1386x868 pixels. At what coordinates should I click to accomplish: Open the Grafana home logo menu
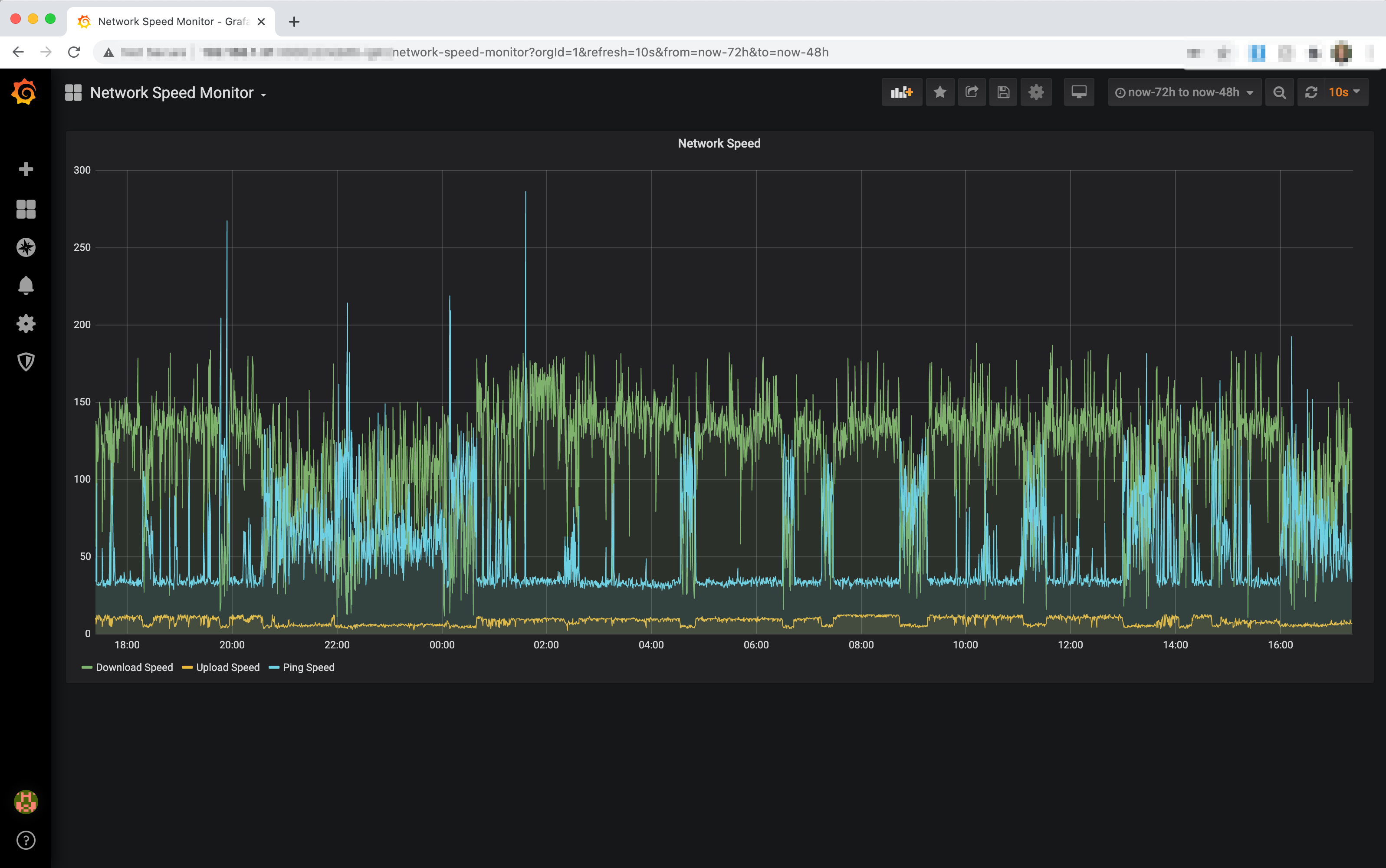pos(24,92)
